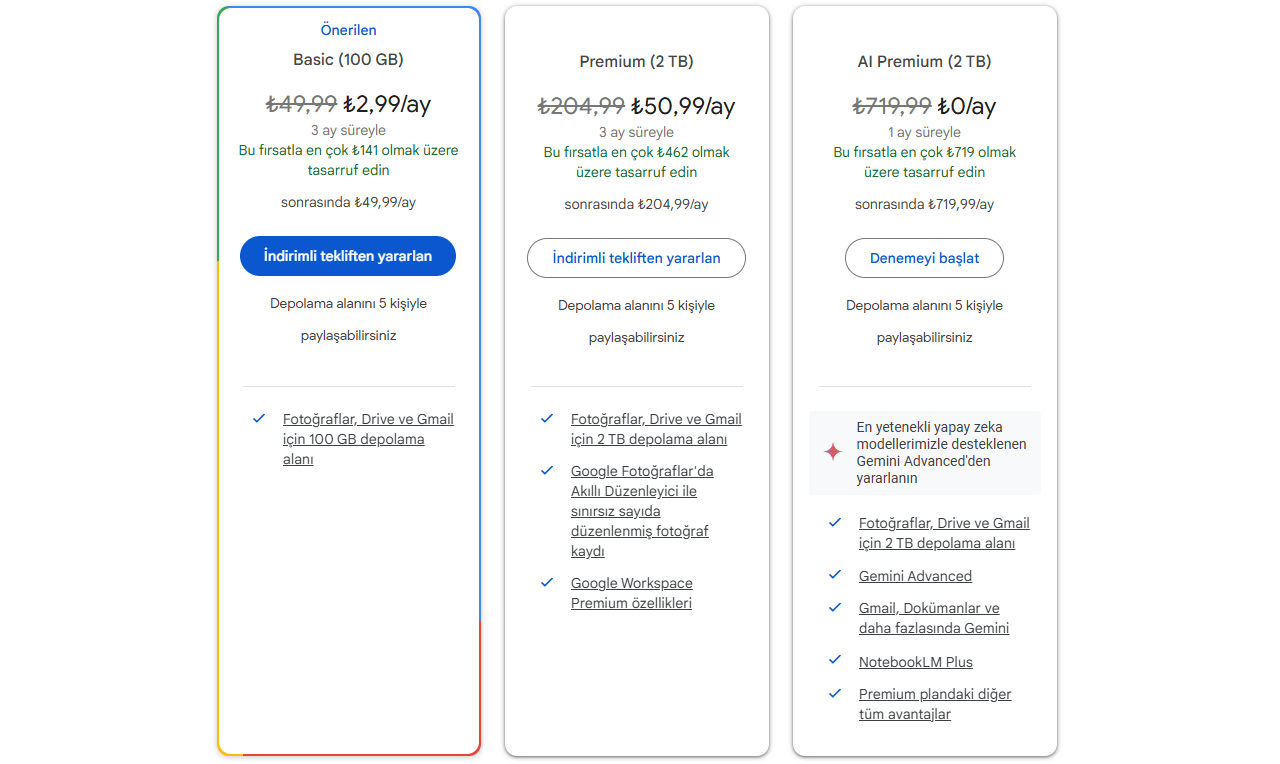Open Premium plandaki diğer tüm avantajlar link
Image resolution: width=1280 pixels, height=764 pixels.
[935, 704]
